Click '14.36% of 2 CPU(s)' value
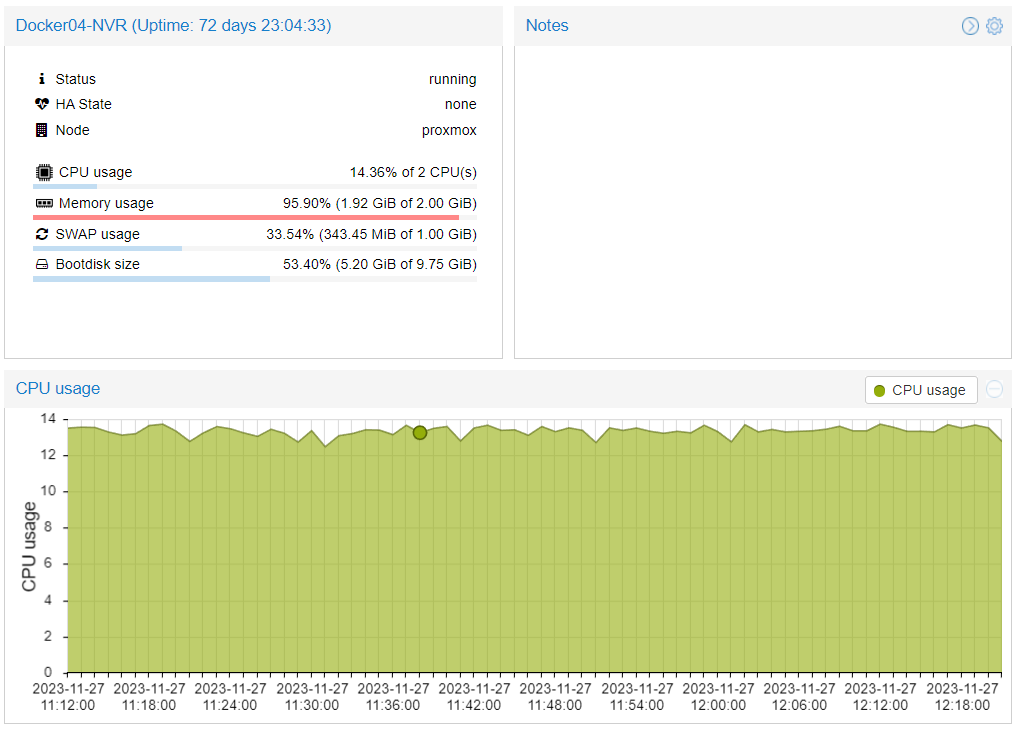 pyautogui.click(x=413, y=173)
